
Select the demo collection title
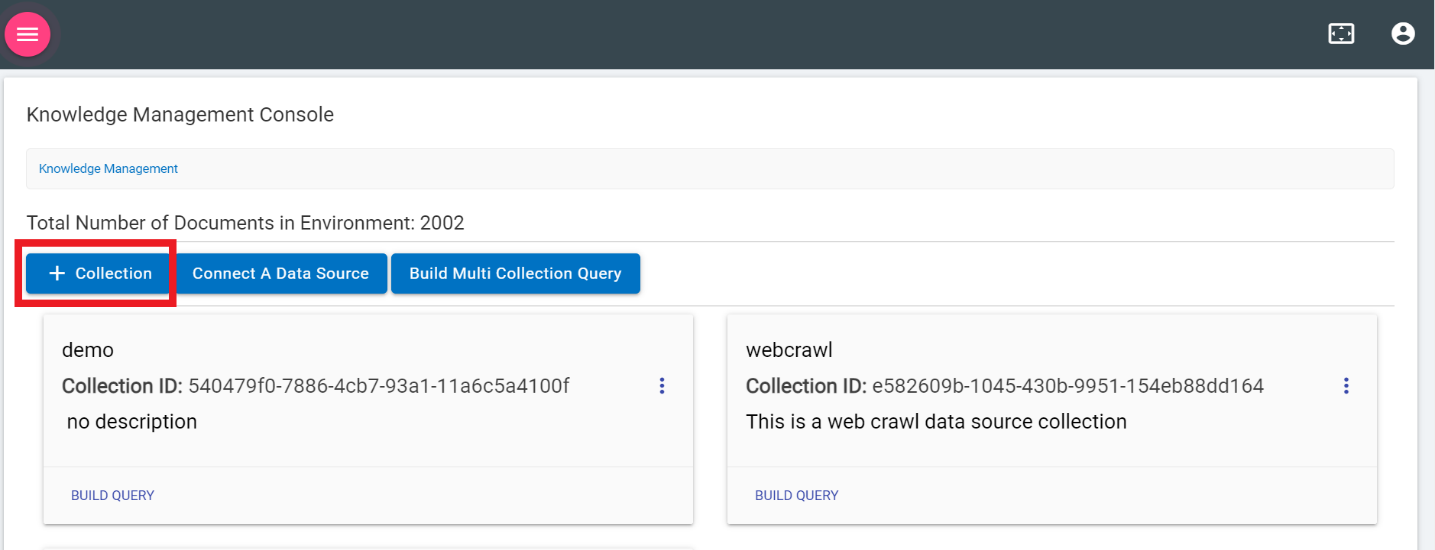[x=88, y=350]
